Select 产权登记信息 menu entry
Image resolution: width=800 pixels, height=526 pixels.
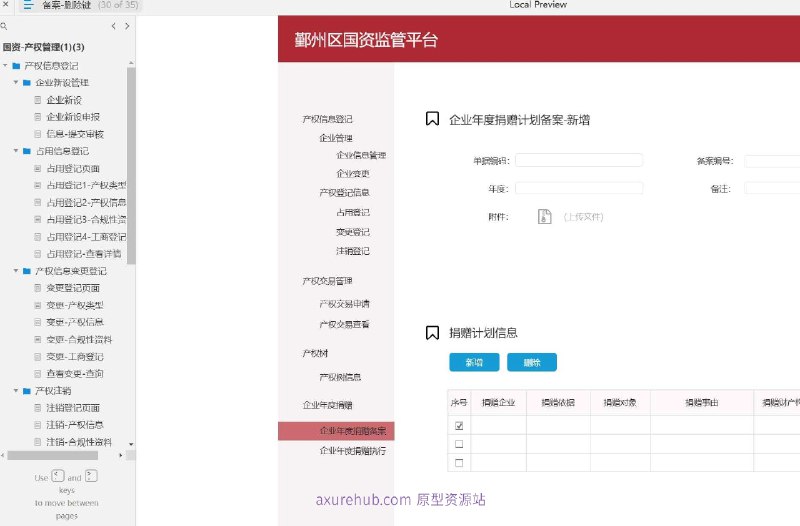(344, 192)
